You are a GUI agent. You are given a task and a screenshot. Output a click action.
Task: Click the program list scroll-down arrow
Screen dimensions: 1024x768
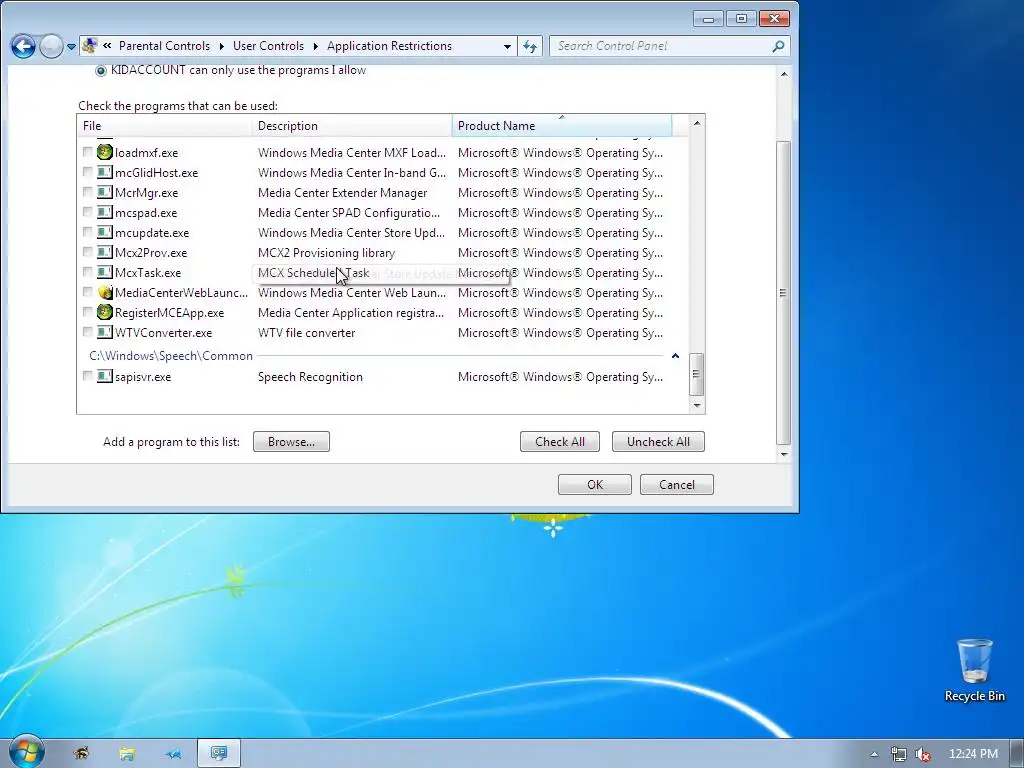(x=696, y=406)
